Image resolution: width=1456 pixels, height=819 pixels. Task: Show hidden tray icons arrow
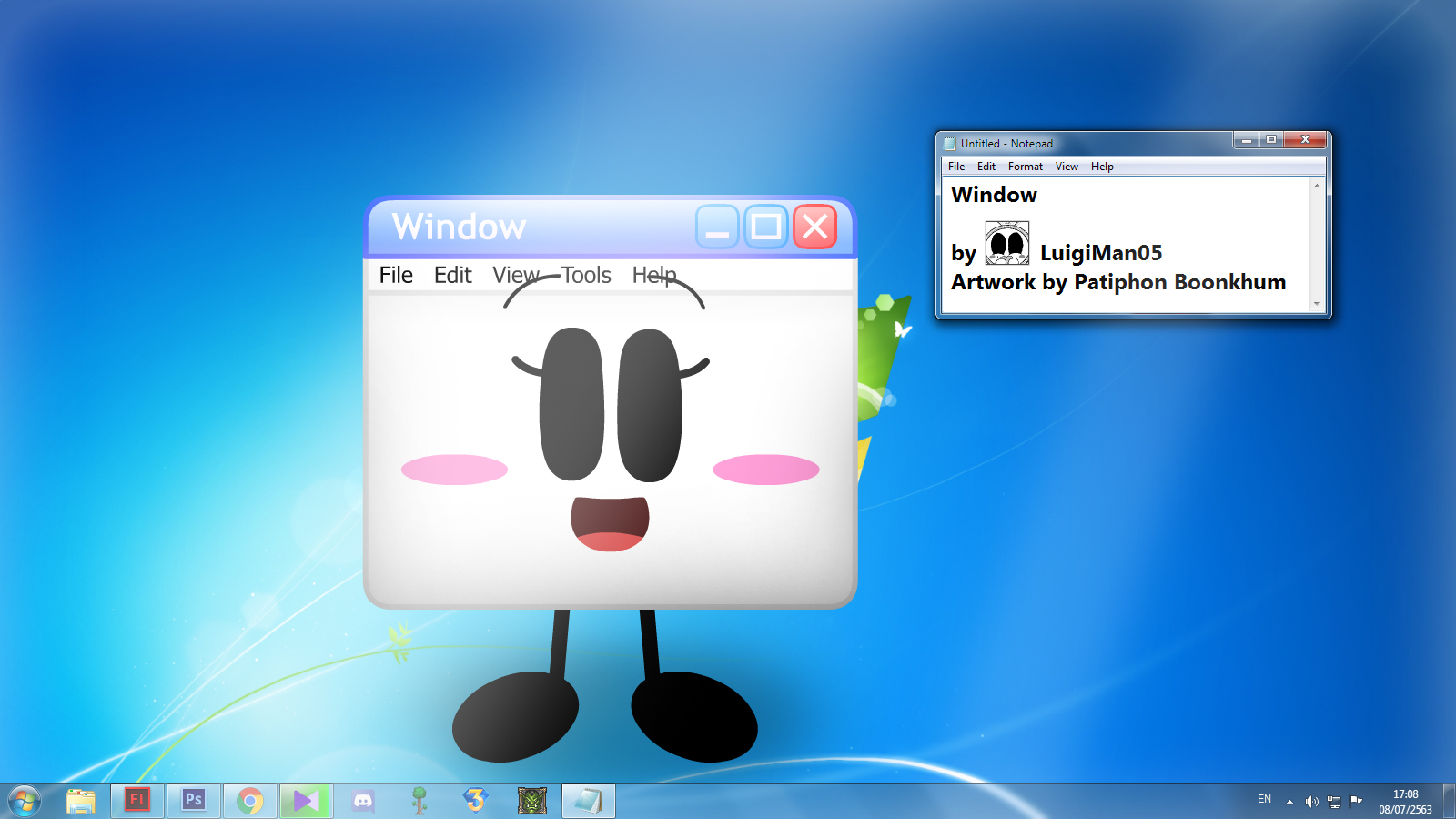(x=1289, y=802)
